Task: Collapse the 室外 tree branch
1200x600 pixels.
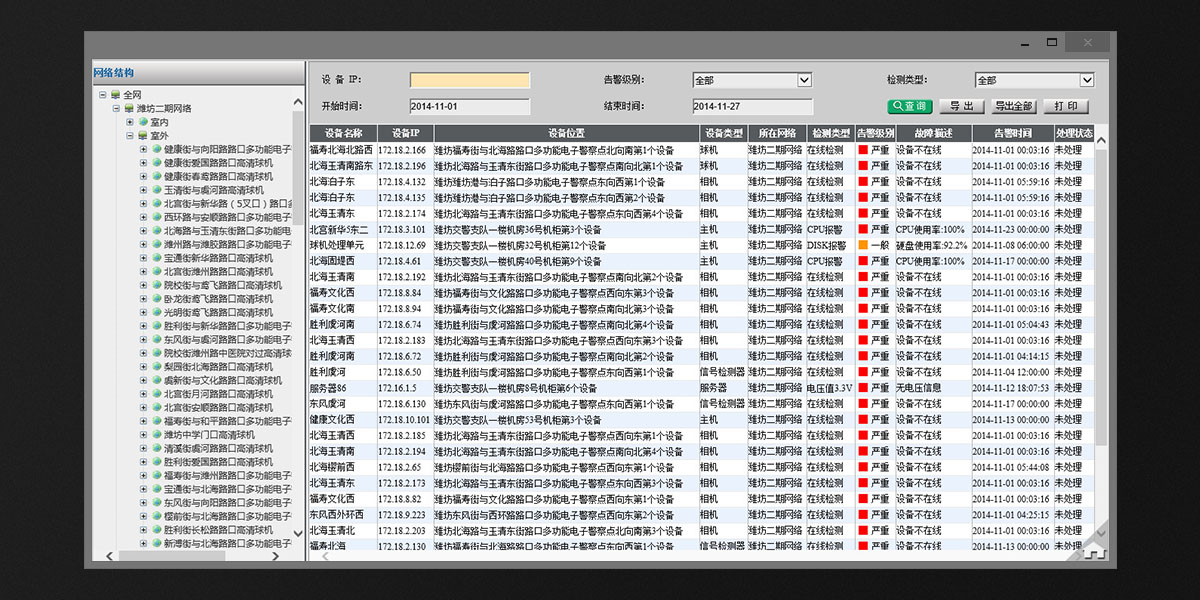Action: click(x=129, y=136)
